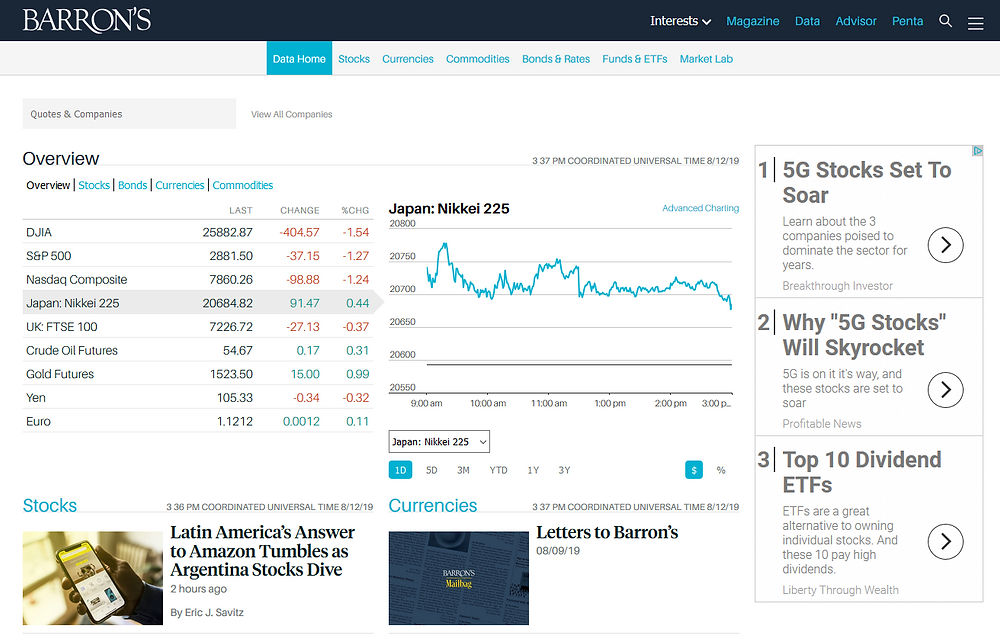Select the Japan: Nikkei 225 table row
Viewport: 1000px width, 642px height.
[x=198, y=303]
